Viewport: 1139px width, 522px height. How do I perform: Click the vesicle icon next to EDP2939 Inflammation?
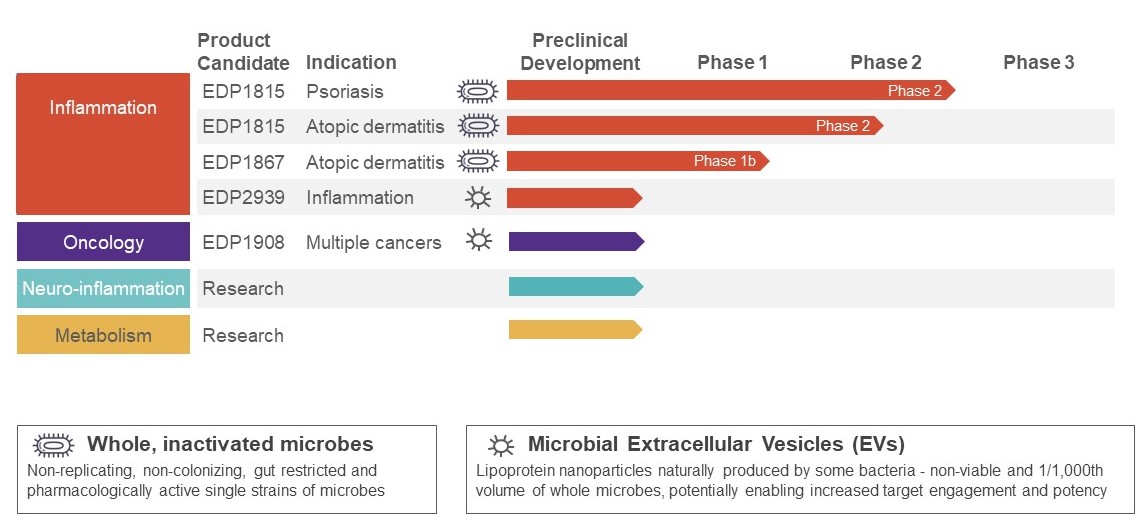[x=479, y=197]
